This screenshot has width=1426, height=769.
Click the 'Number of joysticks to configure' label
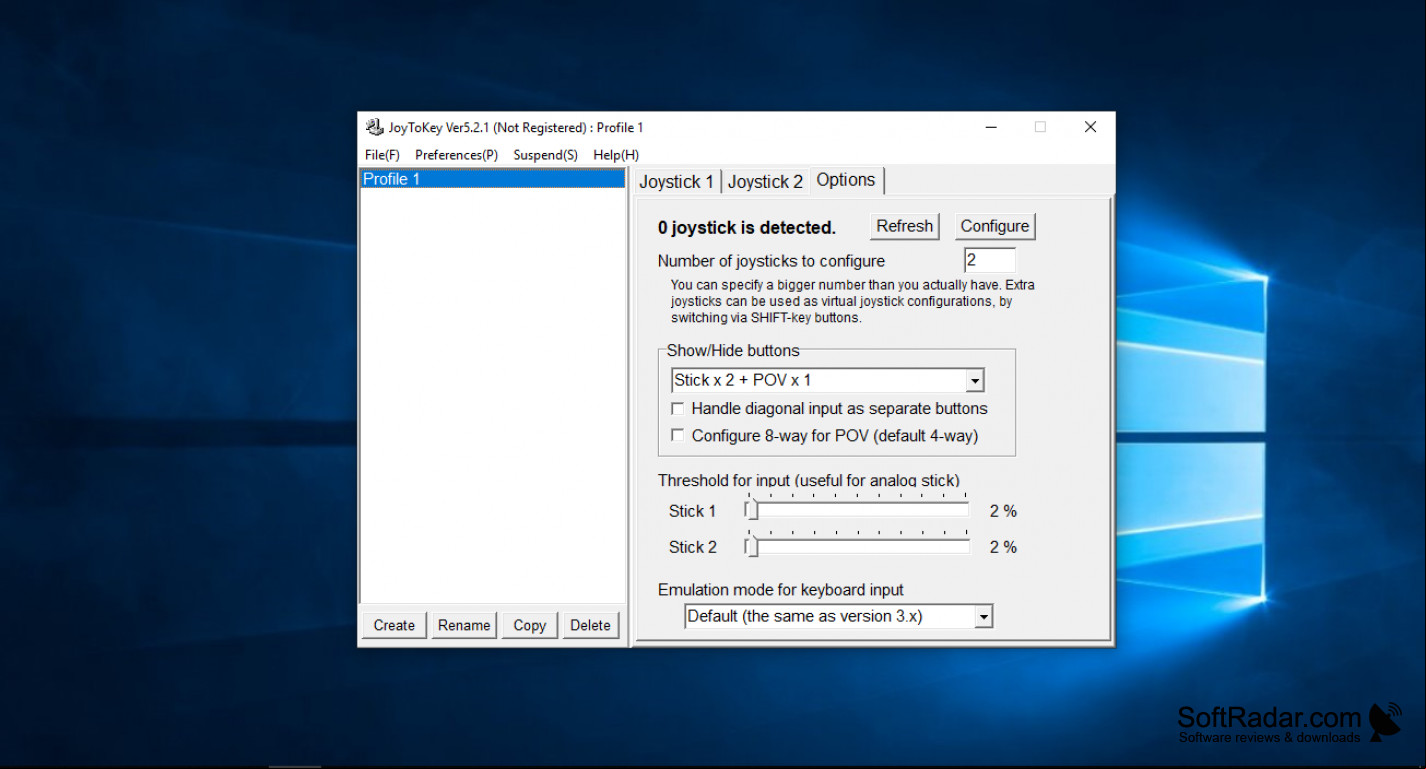(x=771, y=261)
